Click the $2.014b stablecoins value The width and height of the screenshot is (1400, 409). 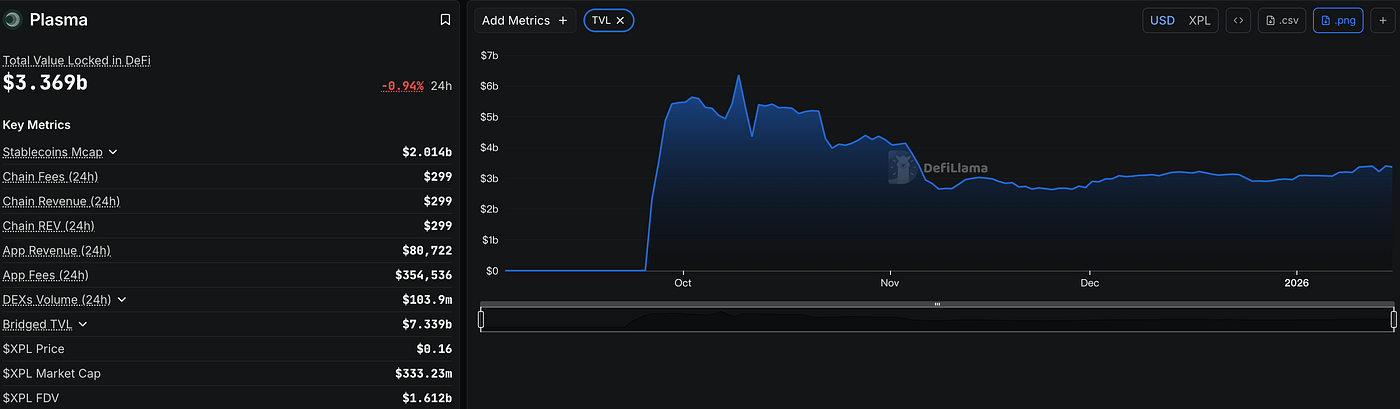(427, 152)
